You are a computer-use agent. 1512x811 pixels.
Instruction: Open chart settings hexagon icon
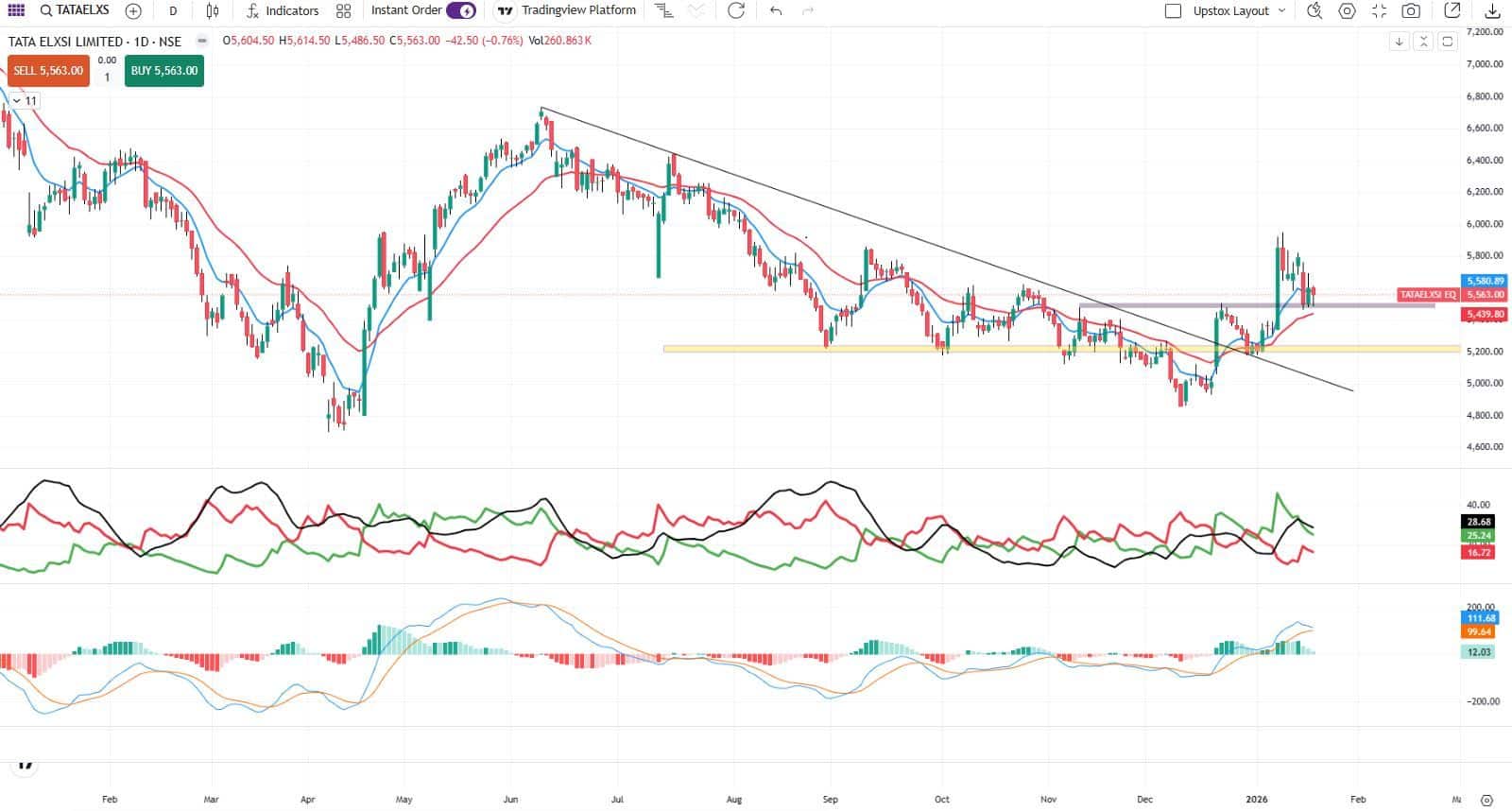pyautogui.click(x=1347, y=11)
